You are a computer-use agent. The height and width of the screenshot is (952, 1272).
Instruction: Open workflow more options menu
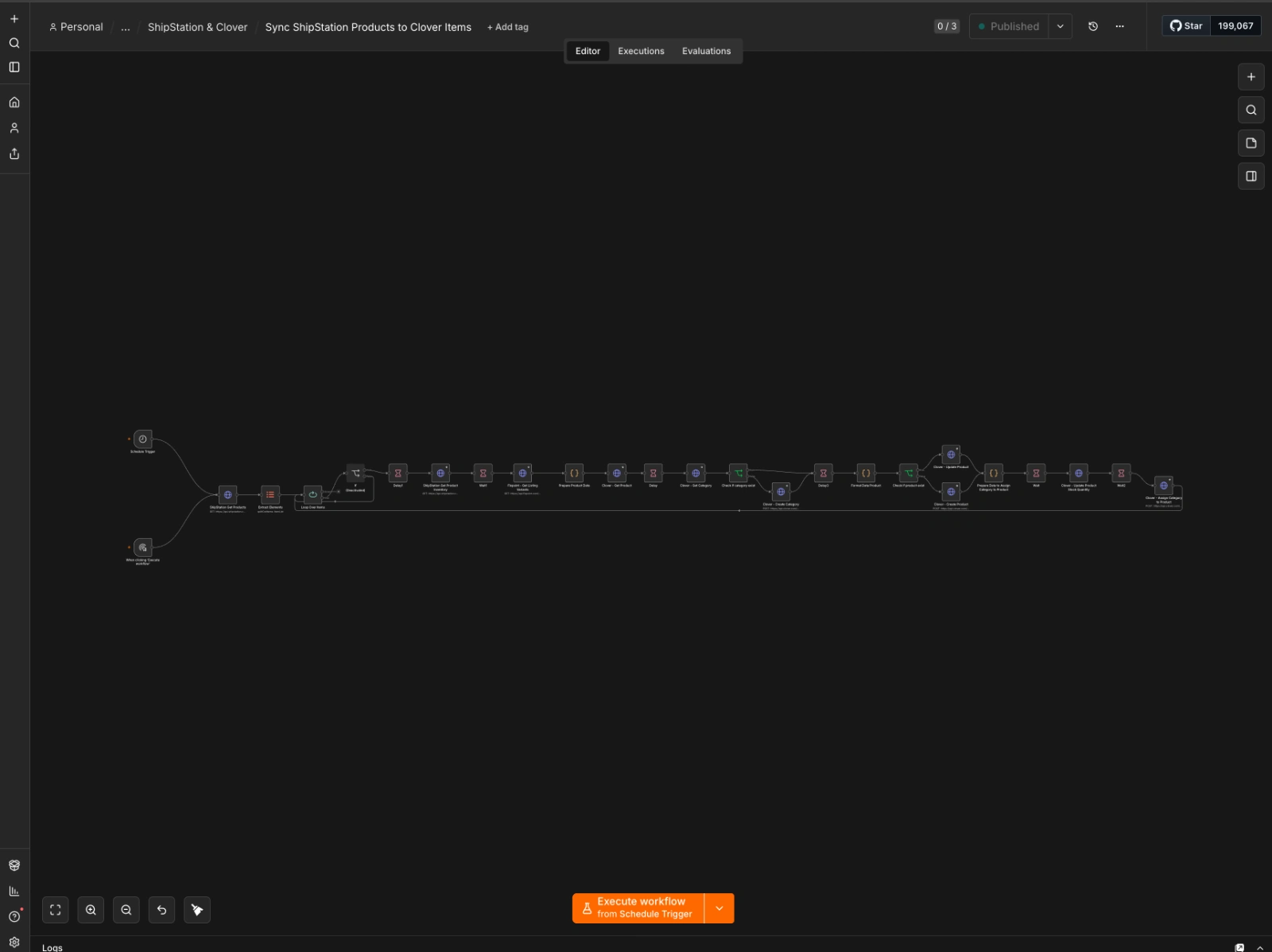click(x=1119, y=26)
